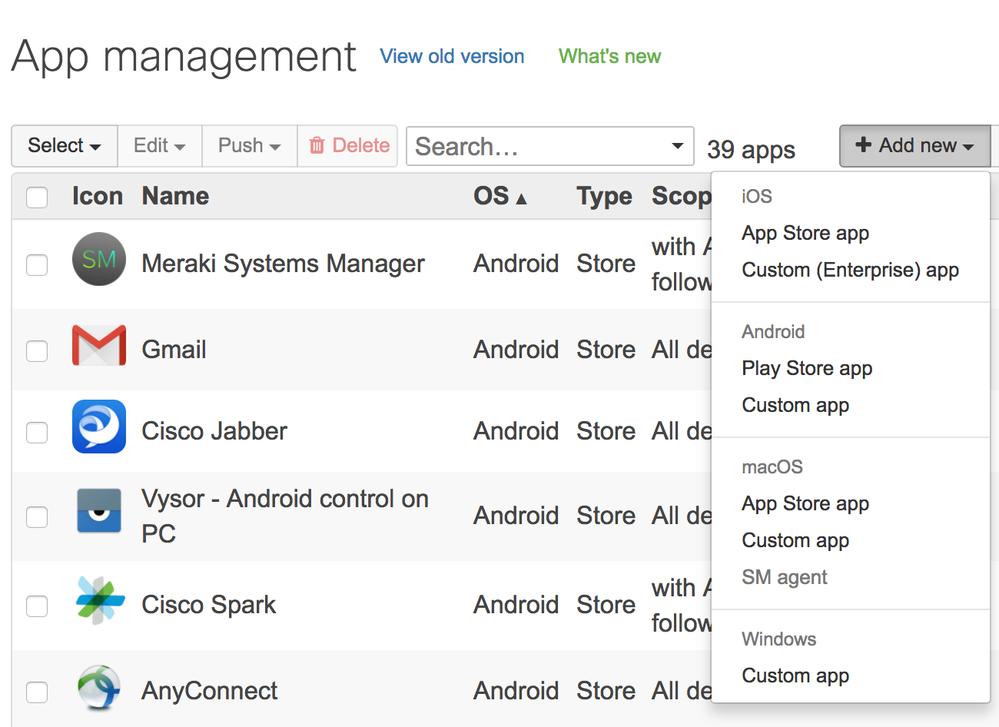
Task: Click the Vysor app icon
Action: coord(99,510)
